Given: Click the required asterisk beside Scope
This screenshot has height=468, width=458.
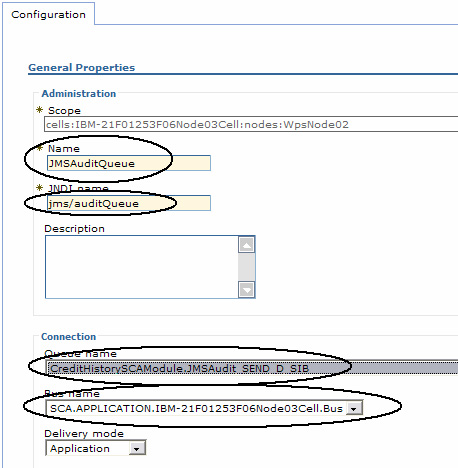Looking at the screenshot, I should pyautogui.click(x=40, y=110).
